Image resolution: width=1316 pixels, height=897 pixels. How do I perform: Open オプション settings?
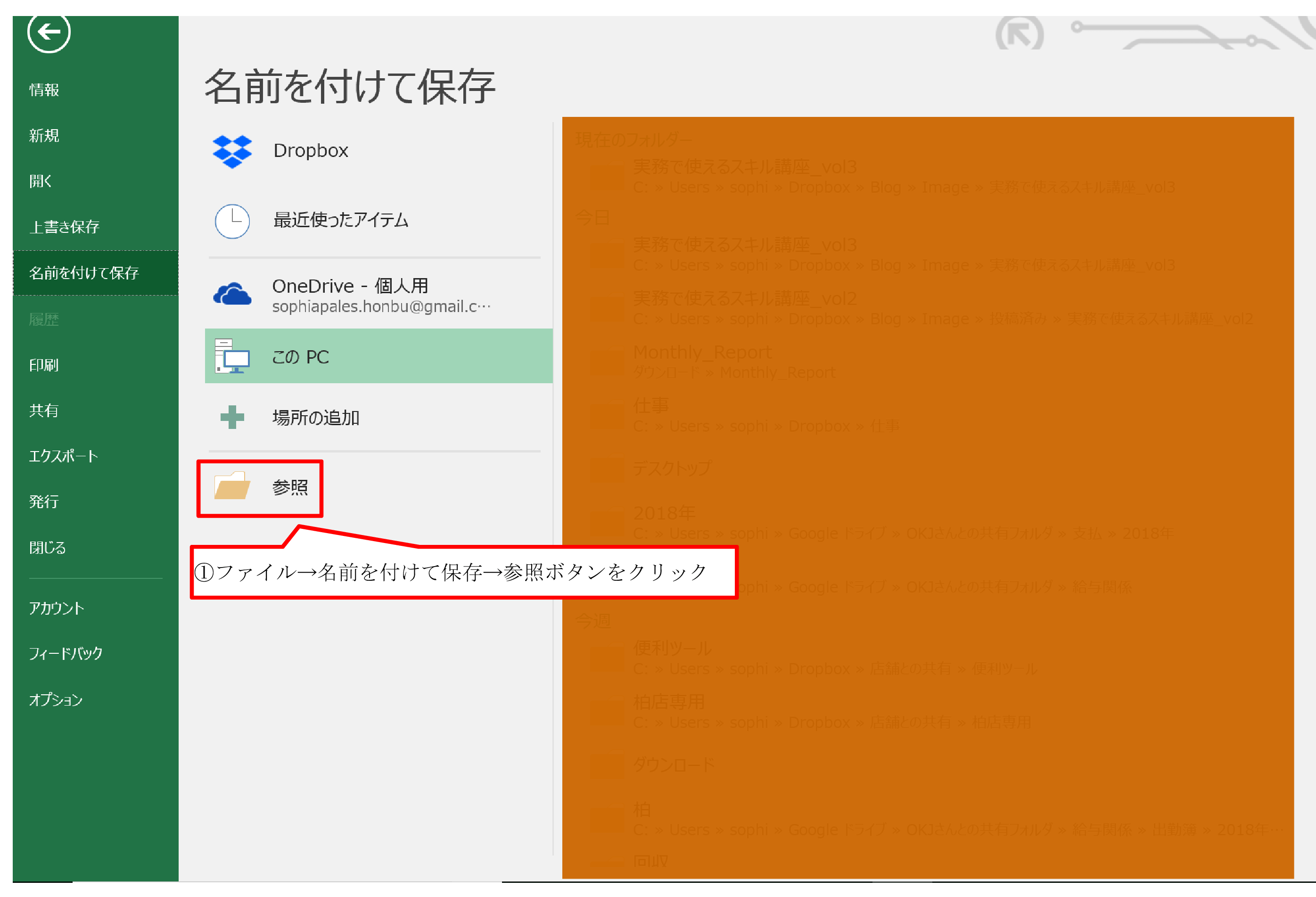(x=56, y=700)
